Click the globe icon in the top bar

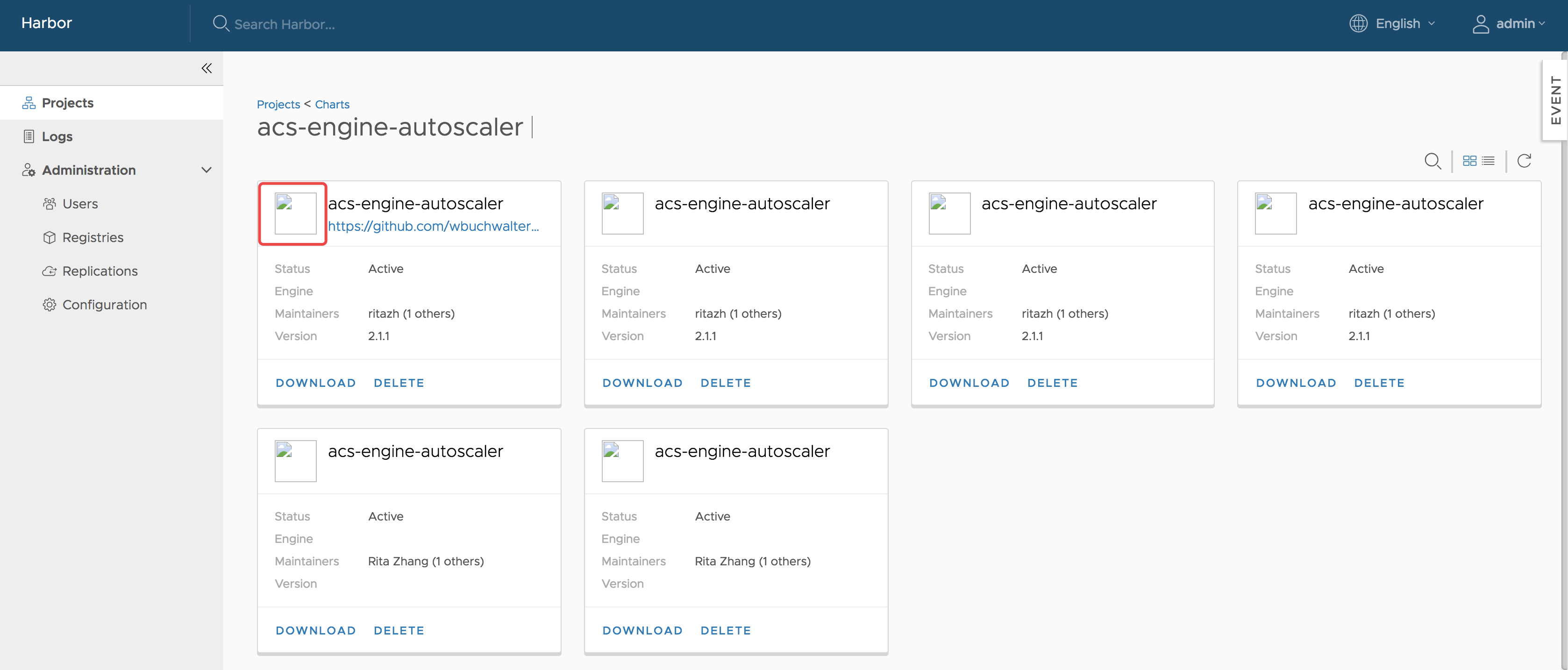(1358, 23)
